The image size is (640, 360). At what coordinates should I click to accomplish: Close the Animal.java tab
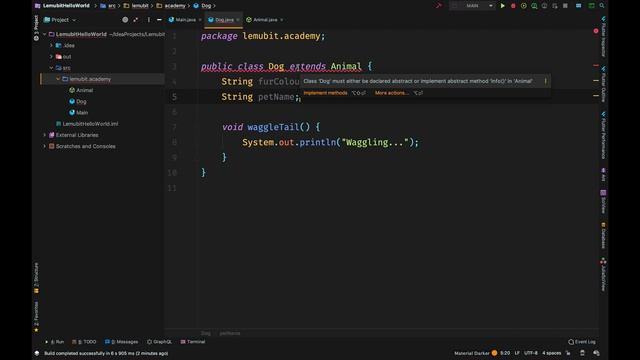282,20
